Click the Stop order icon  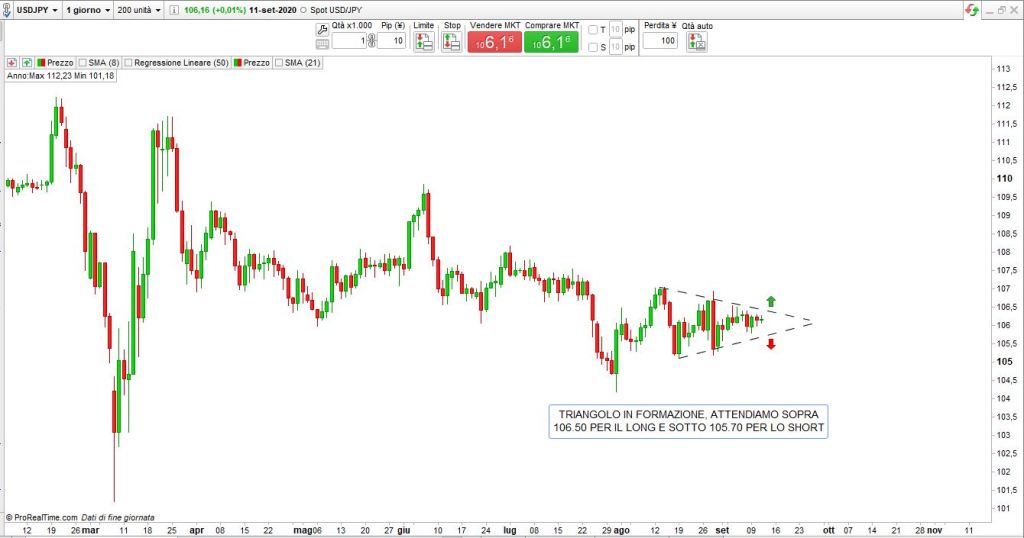453,42
